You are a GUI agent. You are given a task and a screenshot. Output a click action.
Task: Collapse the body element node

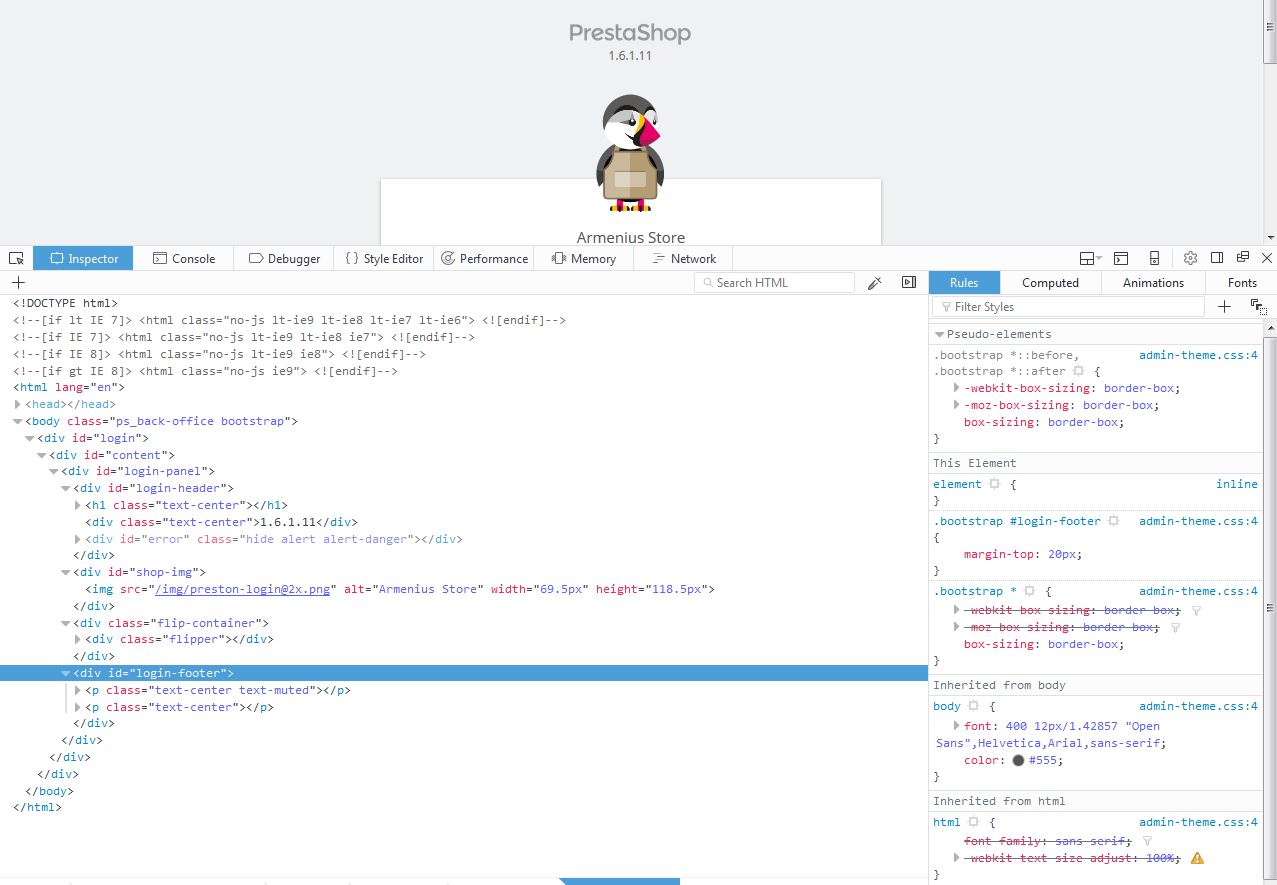point(17,421)
